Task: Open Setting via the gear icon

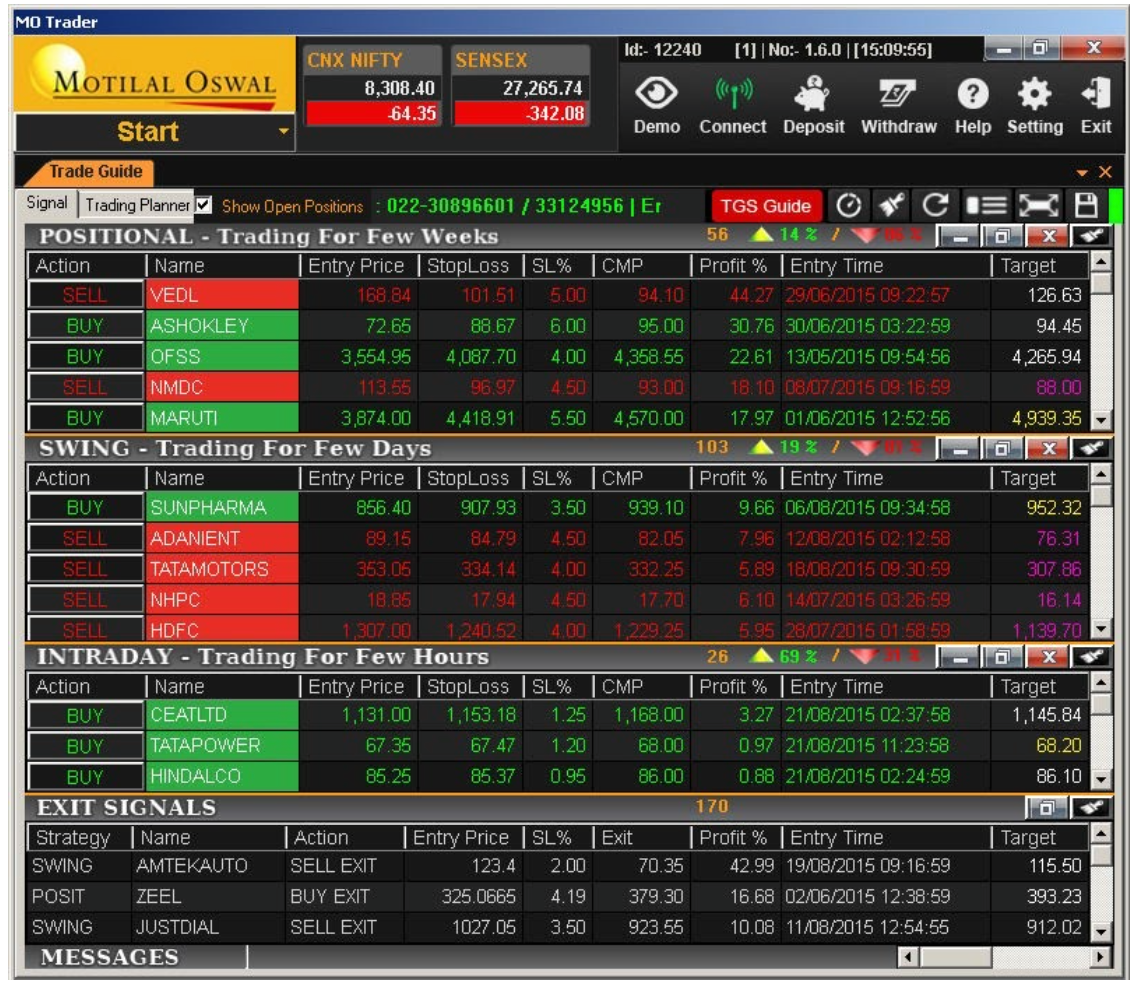Action: [x=1034, y=95]
